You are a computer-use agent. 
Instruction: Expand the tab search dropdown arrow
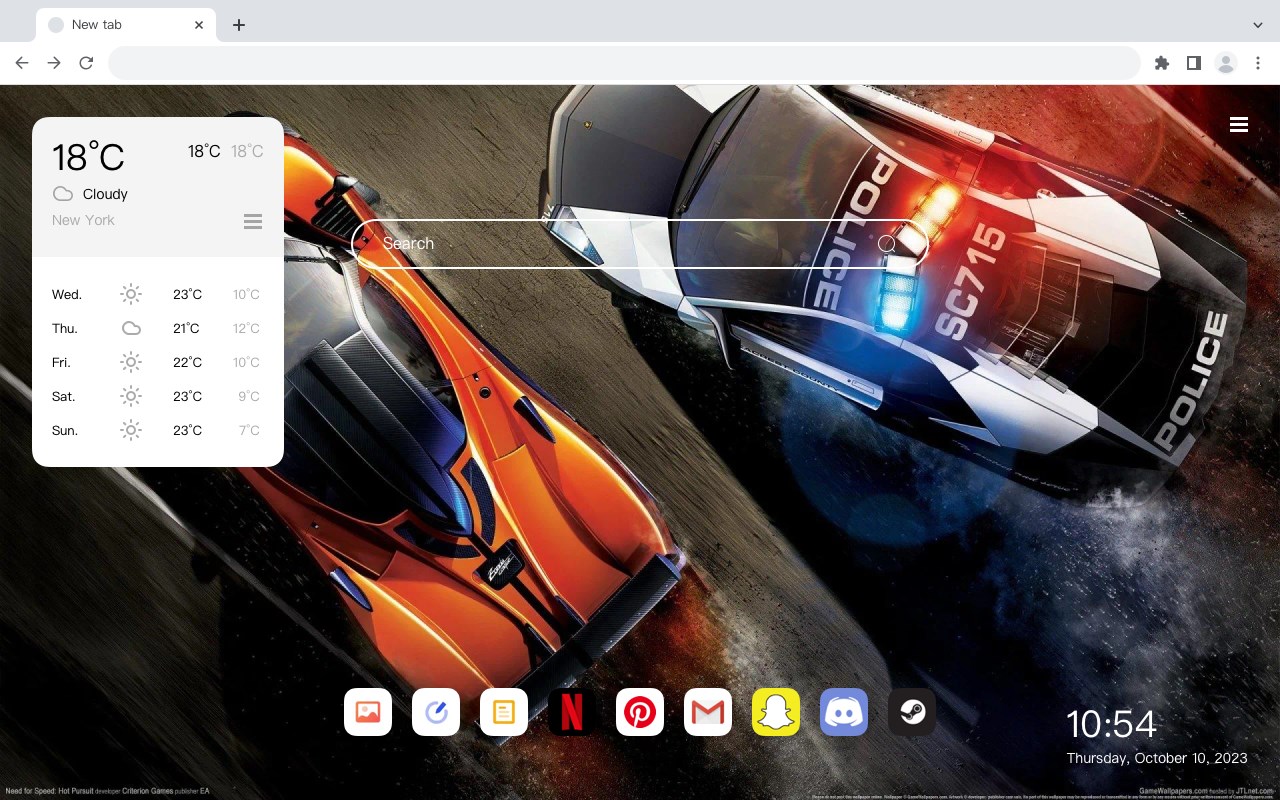point(1258,25)
